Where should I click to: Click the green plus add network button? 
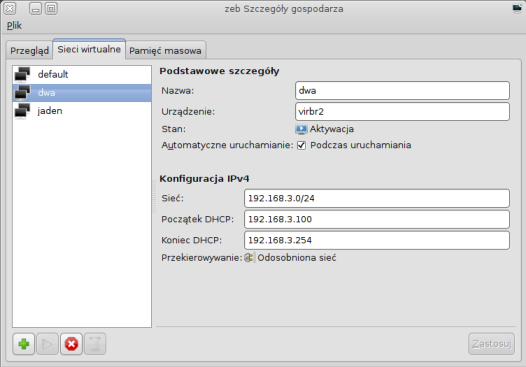(x=23, y=344)
